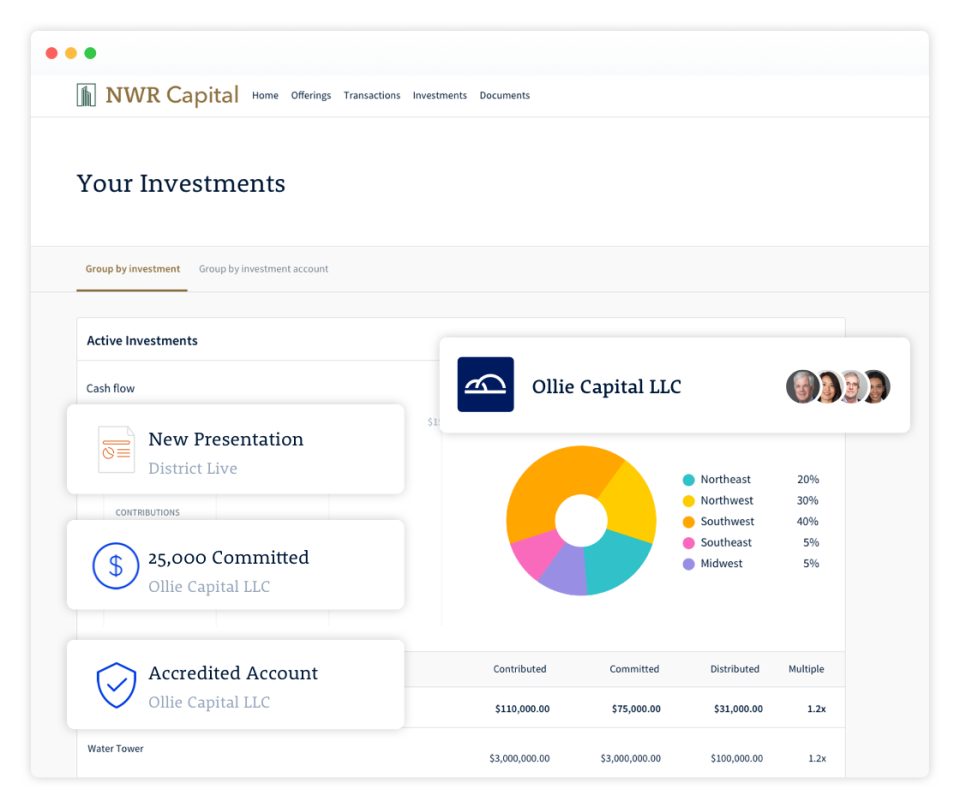This screenshot has width=960, height=807.
Task: Click the NWR Capital building logo icon
Action: point(84,94)
